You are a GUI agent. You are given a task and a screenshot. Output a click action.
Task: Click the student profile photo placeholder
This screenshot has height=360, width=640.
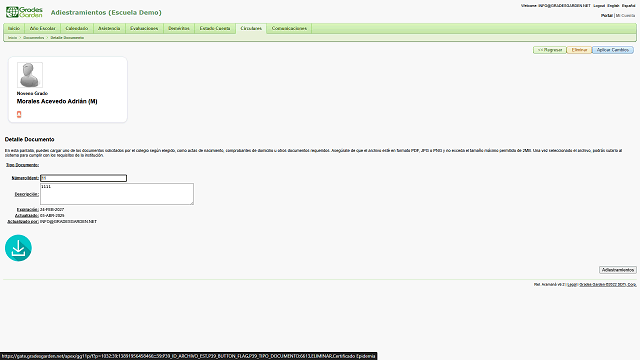click(x=29, y=75)
